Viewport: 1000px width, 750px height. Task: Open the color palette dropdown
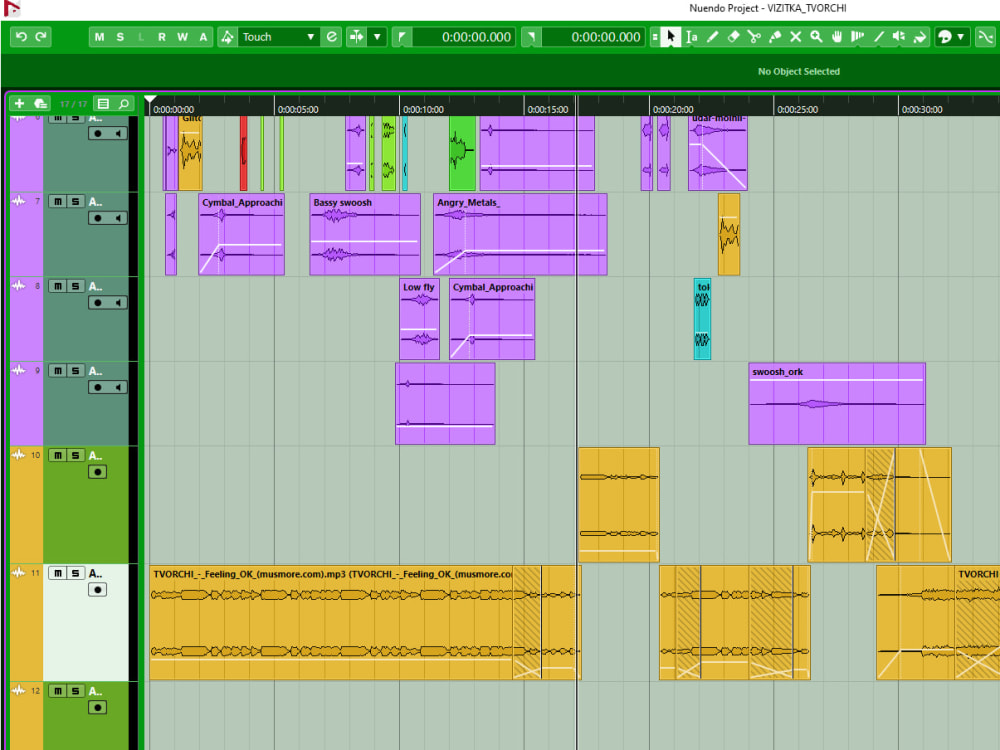pyautogui.click(x=960, y=37)
